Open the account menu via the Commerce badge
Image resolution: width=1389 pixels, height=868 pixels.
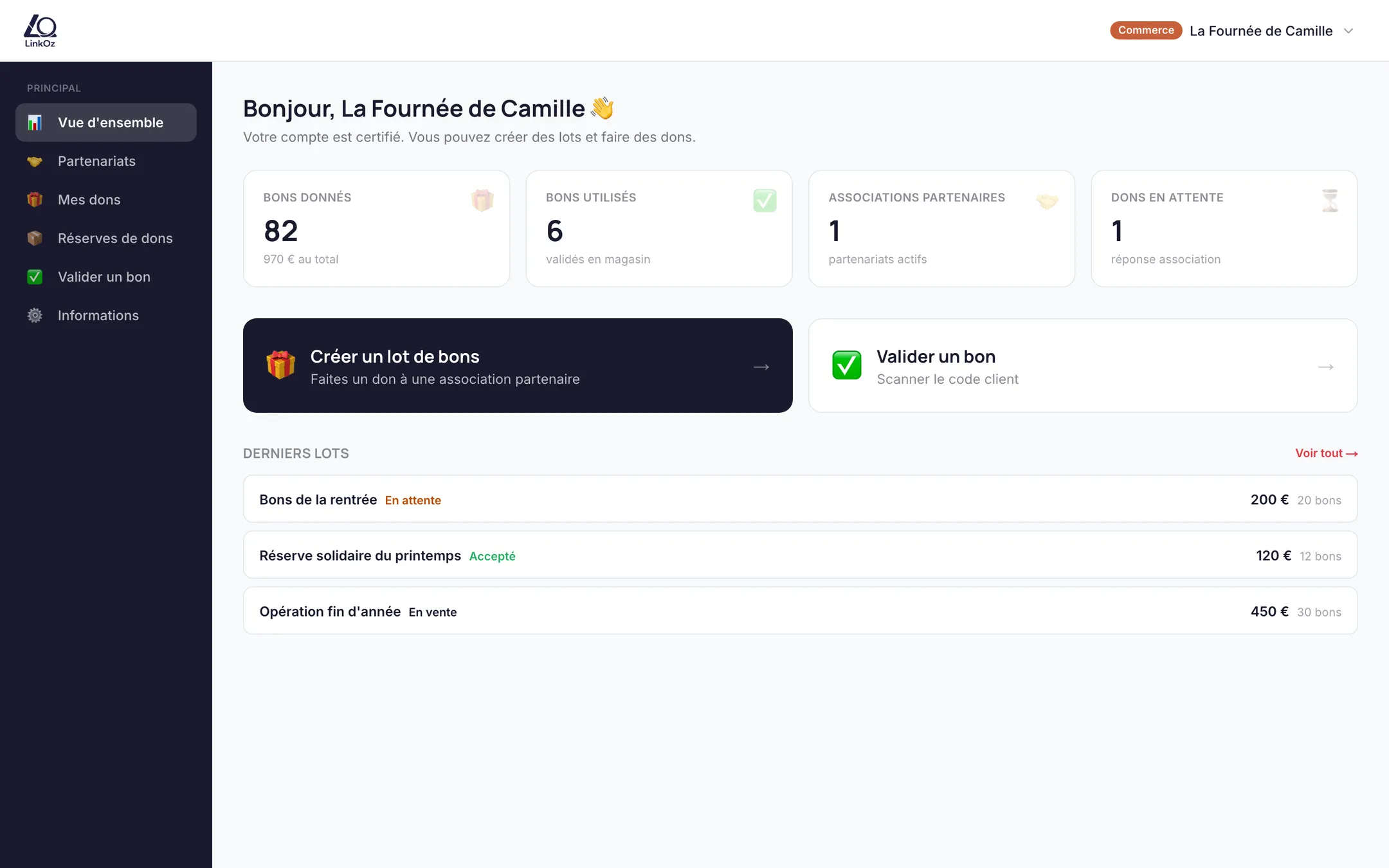point(1146,30)
